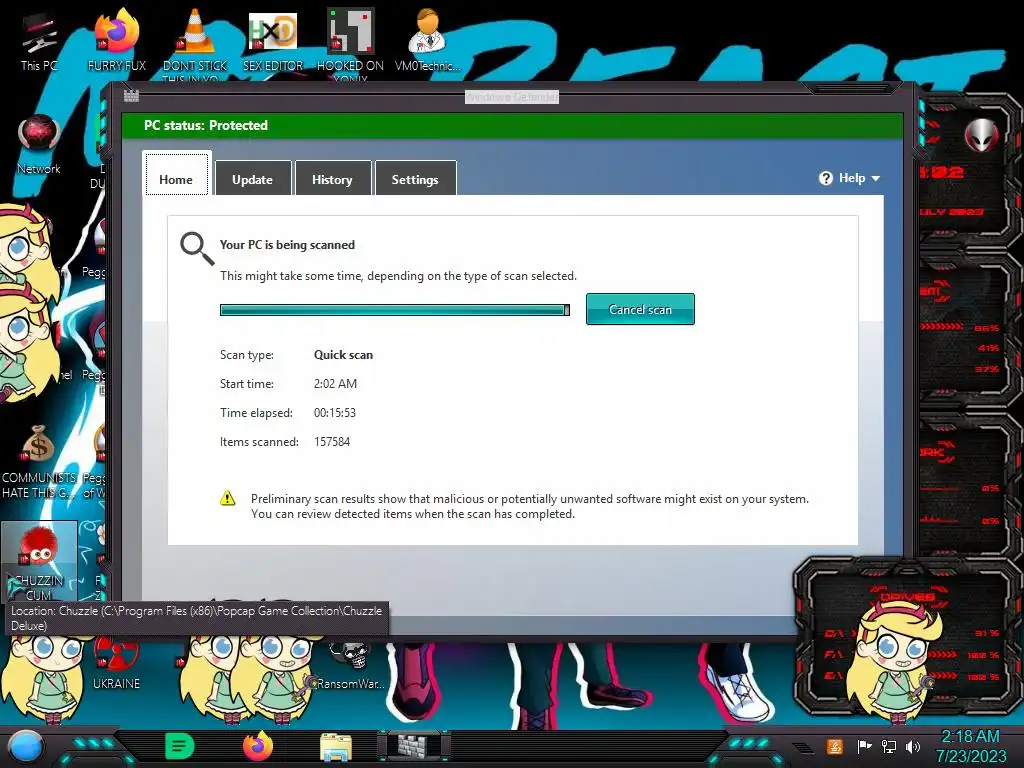Click 'Your PC is being scanned' heading
The height and width of the screenshot is (768, 1024).
point(287,245)
